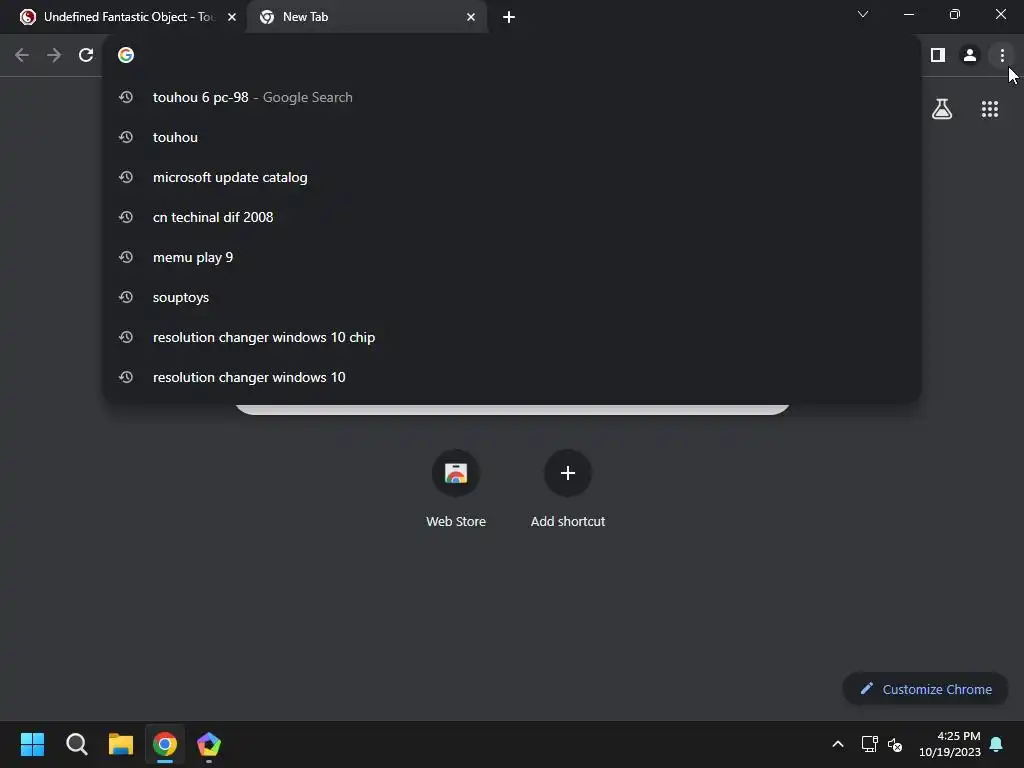Select the New Tab tab
The width and height of the screenshot is (1024, 768).
tap(366, 17)
